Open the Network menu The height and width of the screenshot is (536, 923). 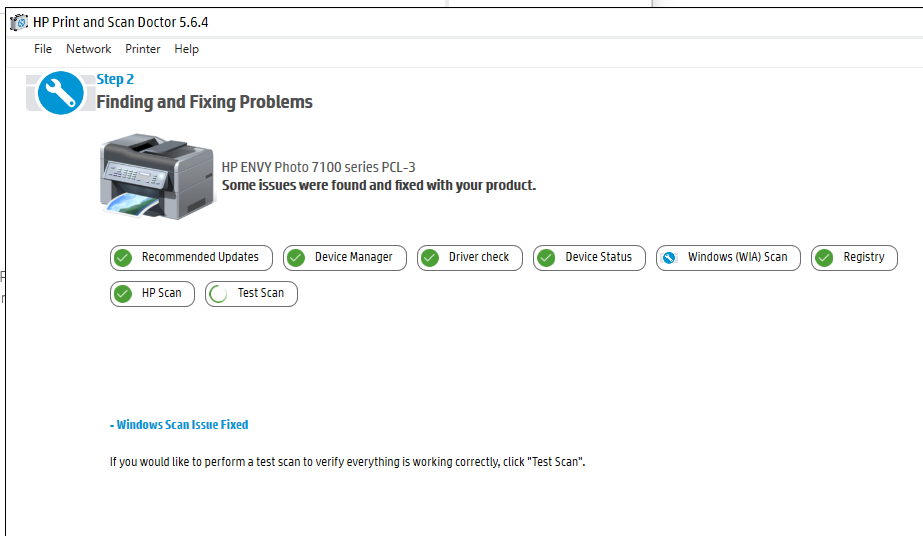(x=89, y=49)
